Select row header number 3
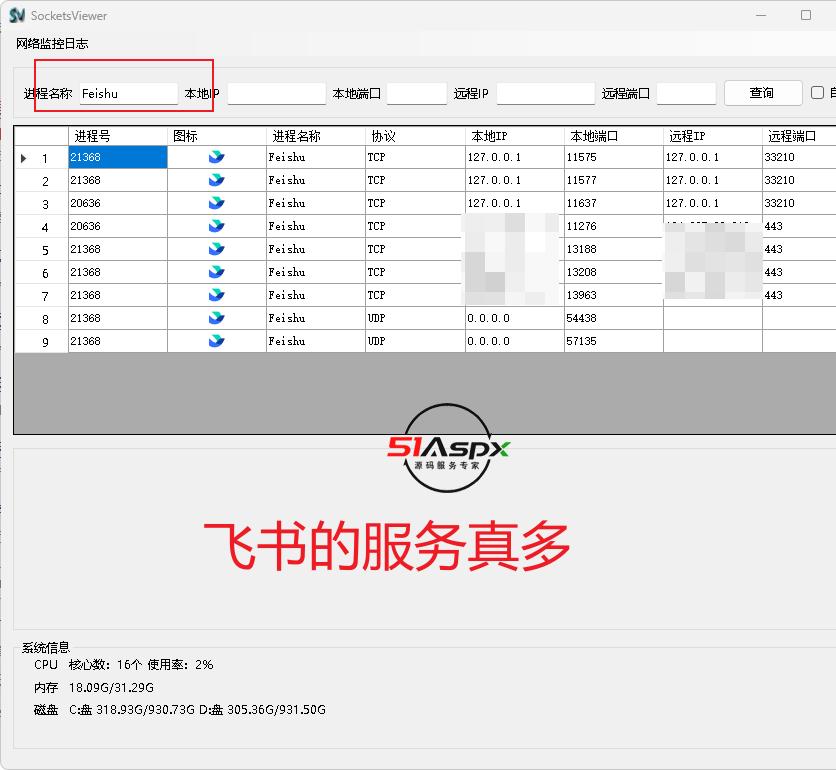This screenshot has height=770, width=836. [x=41, y=203]
